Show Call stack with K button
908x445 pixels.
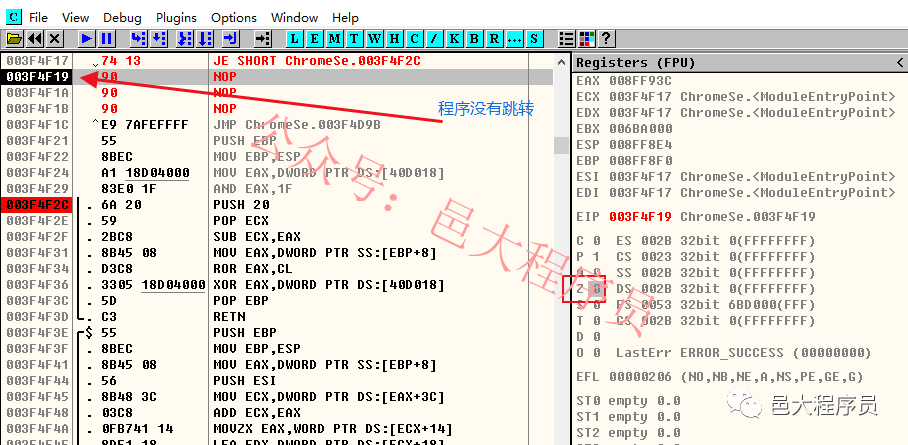click(454, 39)
